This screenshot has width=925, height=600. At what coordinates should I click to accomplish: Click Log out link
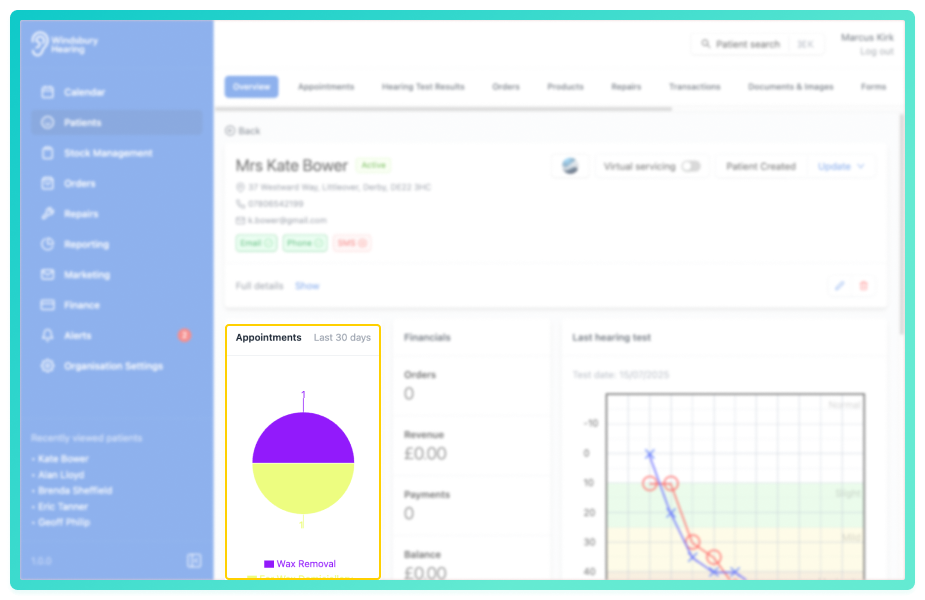(x=877, y=52)
